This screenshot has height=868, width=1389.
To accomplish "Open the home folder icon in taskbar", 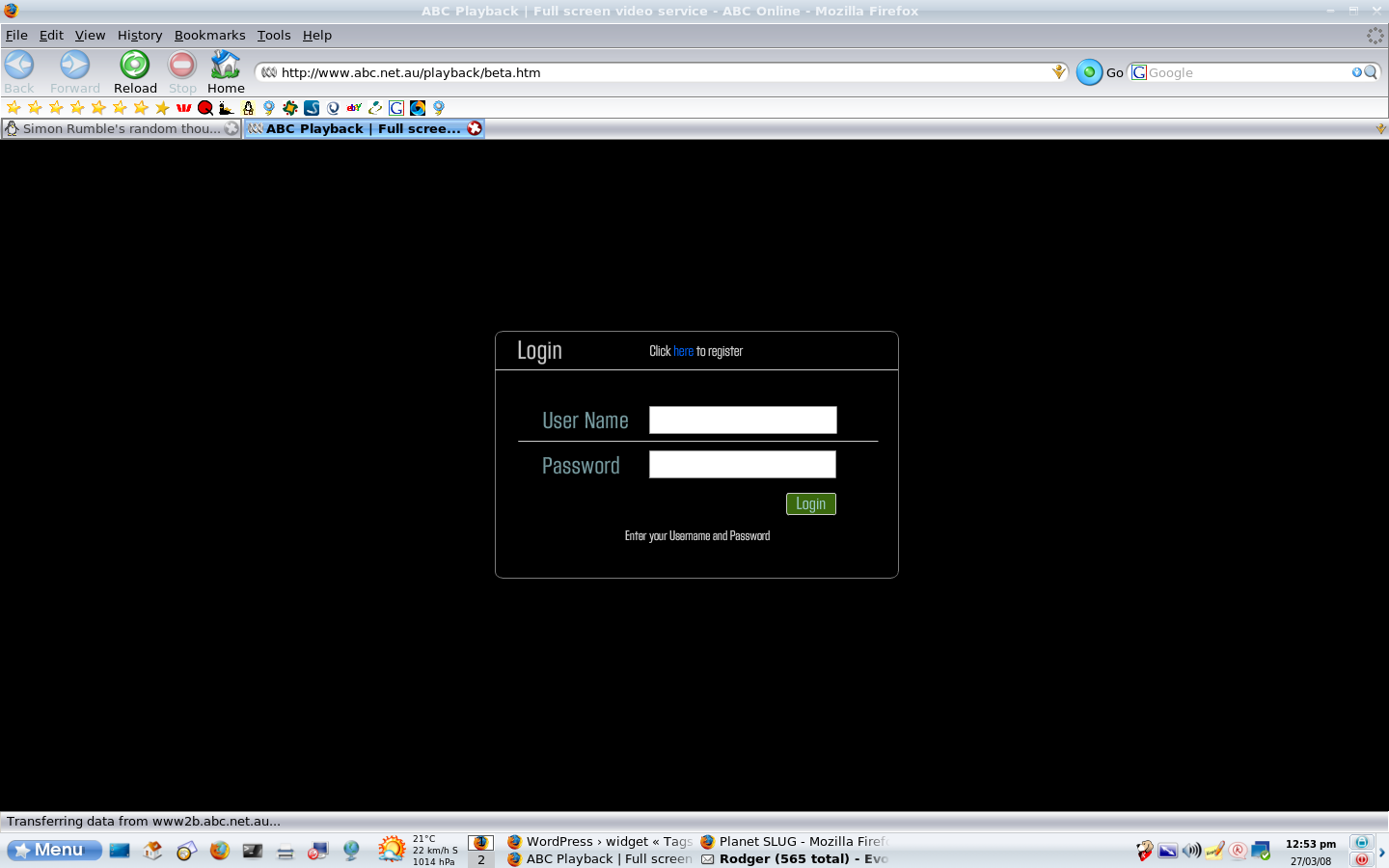I will (152, 851).
